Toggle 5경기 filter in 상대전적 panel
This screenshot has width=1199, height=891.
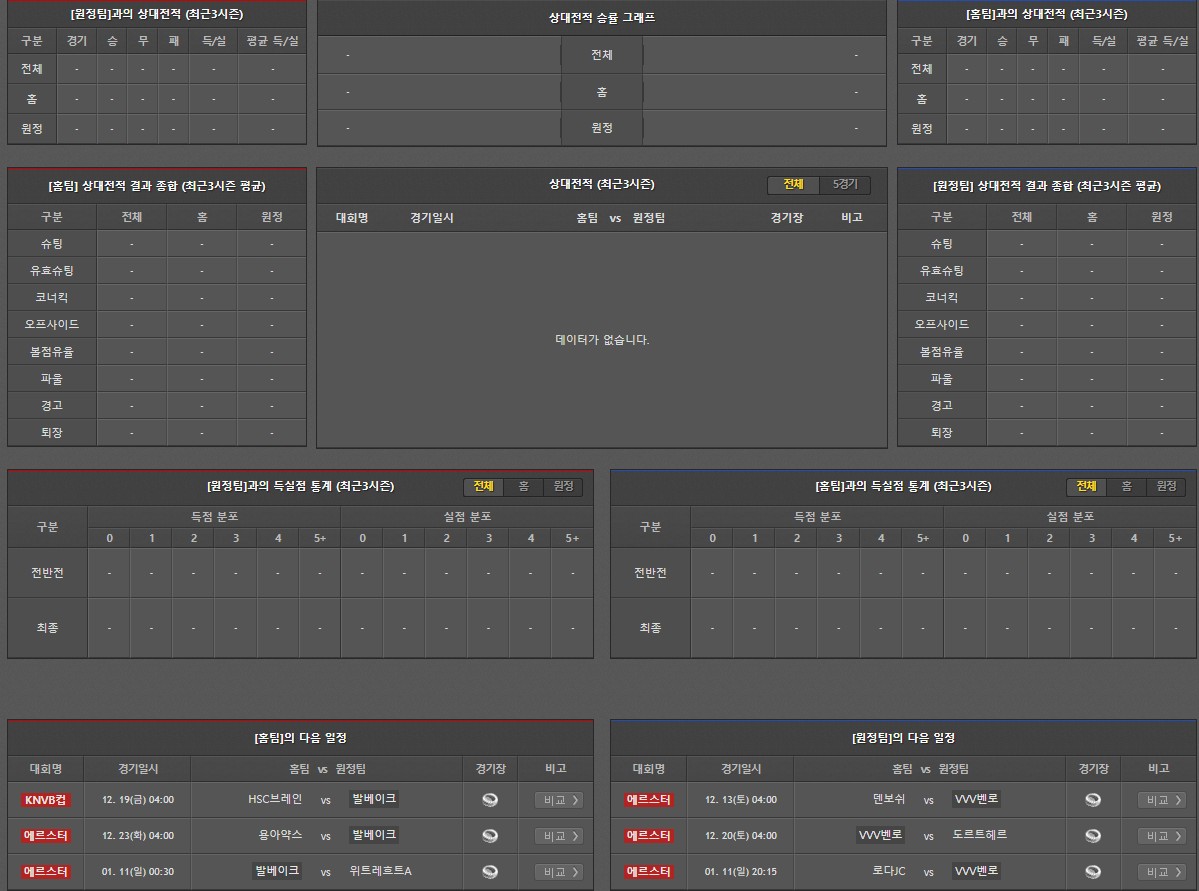845,185
